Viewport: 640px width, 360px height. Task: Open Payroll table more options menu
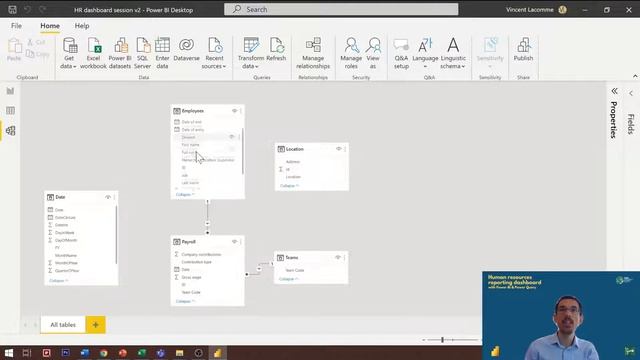click(x=241, y=242)
